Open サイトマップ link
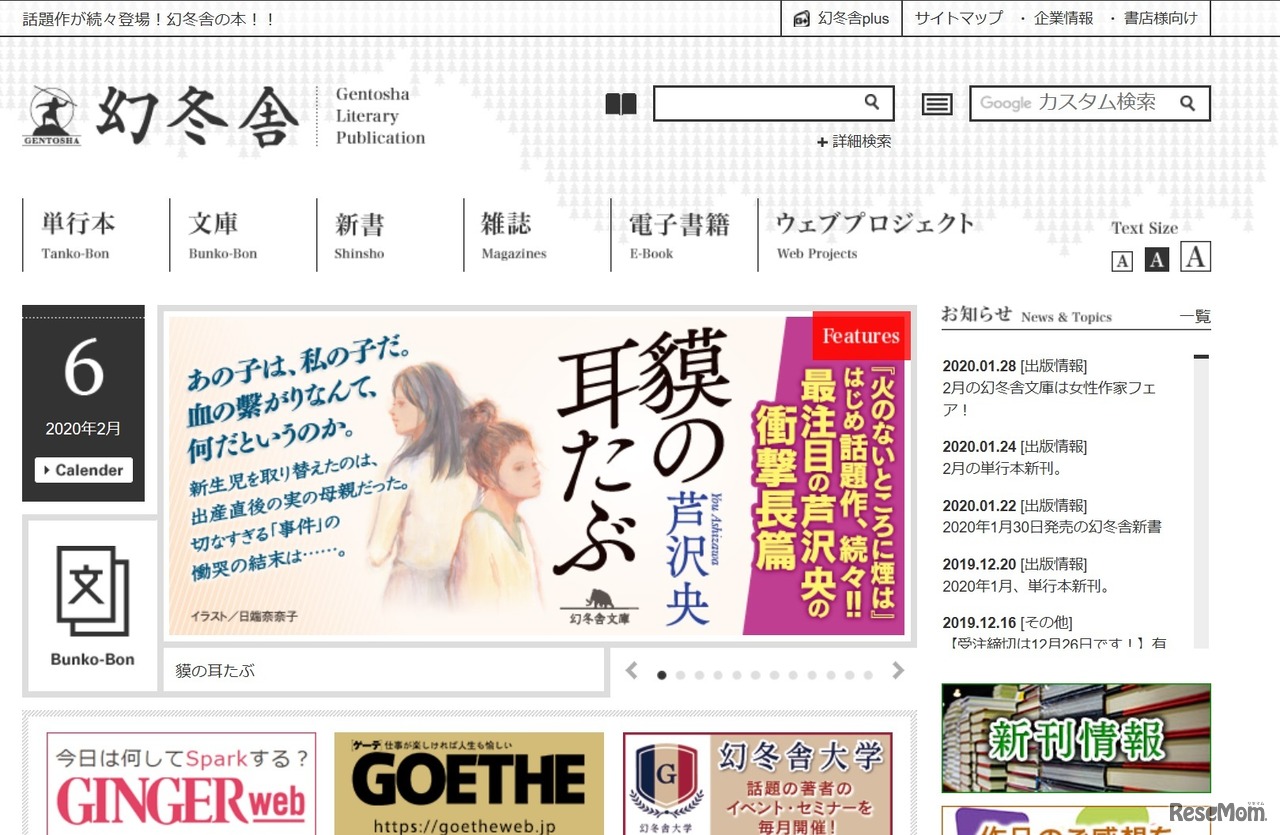 (x=958, y=18)
